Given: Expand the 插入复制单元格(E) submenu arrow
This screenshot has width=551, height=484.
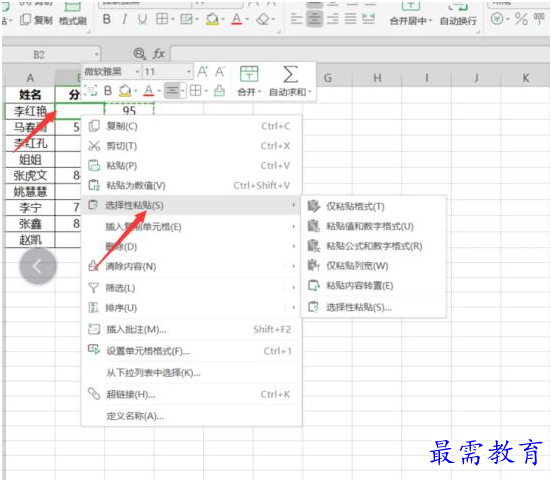Looking at the screenshot, I should [x=293, y=227].
